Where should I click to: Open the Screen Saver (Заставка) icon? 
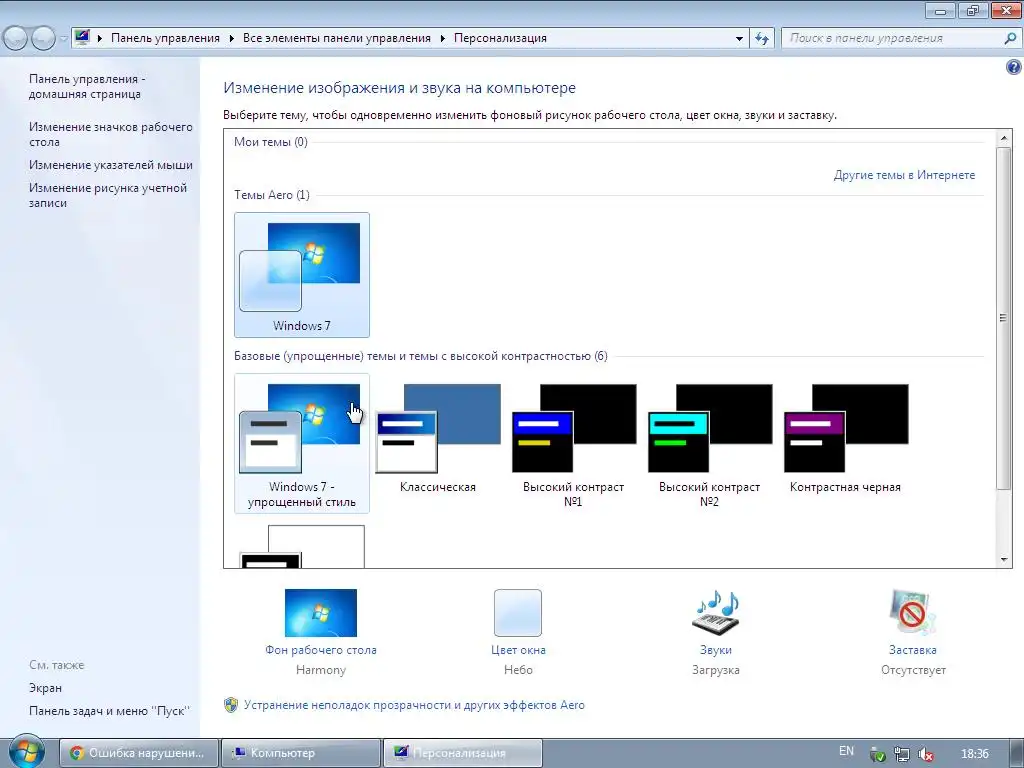click(913, 613)
